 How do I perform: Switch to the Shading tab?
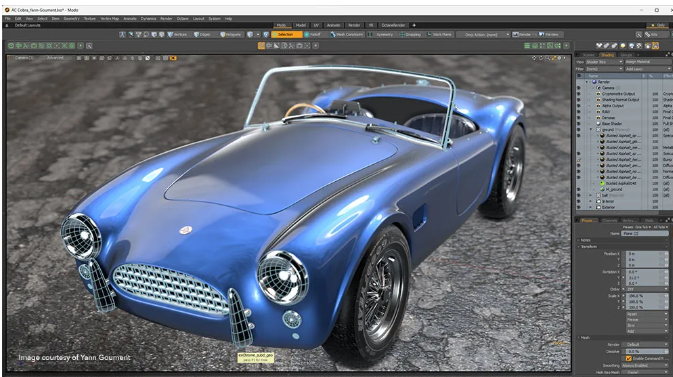pos(607,55)
